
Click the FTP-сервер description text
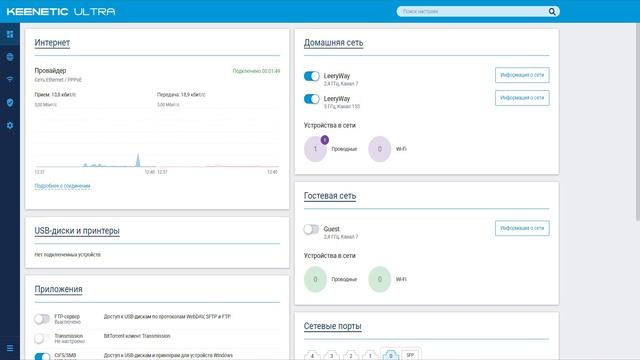point(167,317)
